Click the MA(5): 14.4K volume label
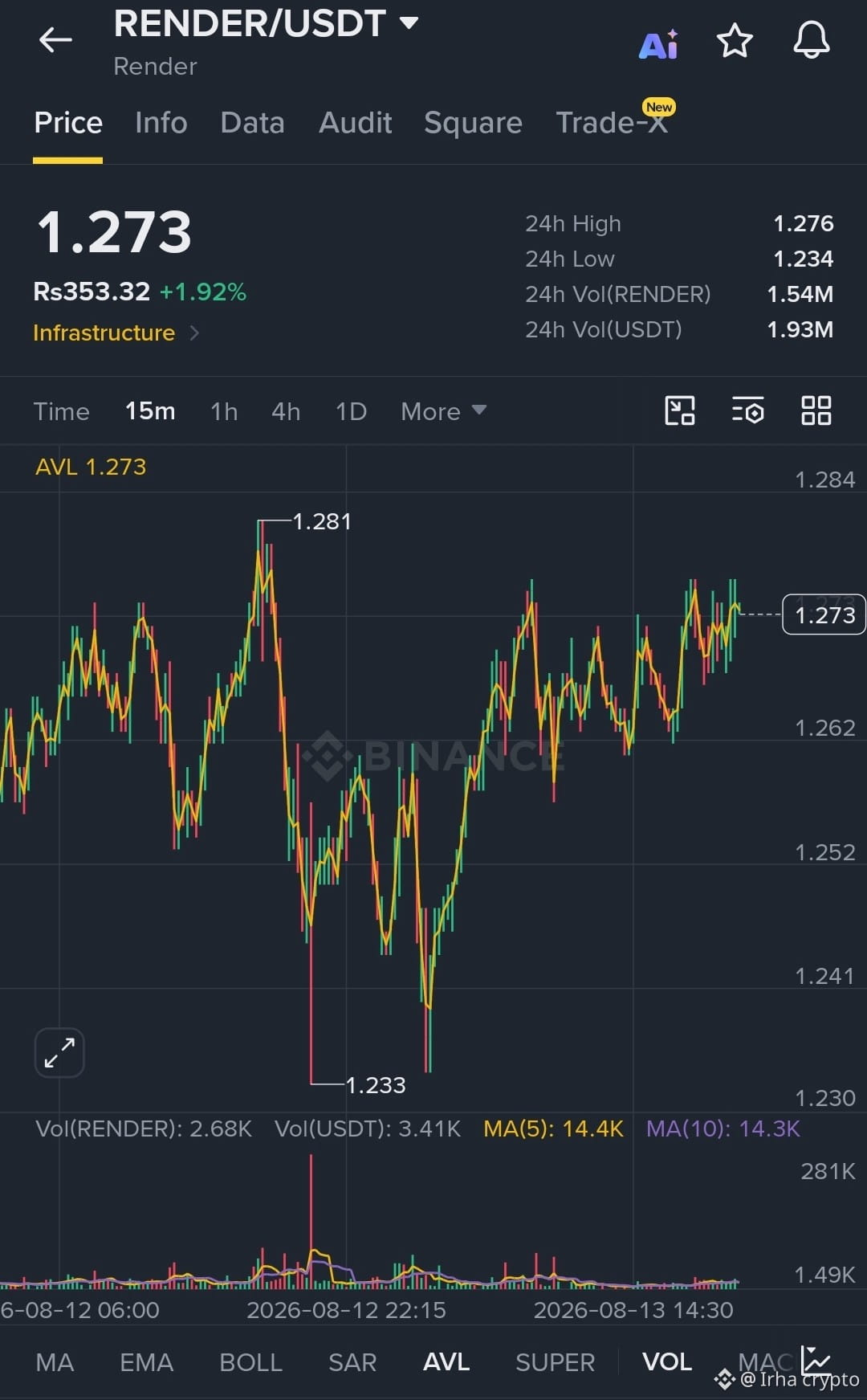 click(553, 1129)
